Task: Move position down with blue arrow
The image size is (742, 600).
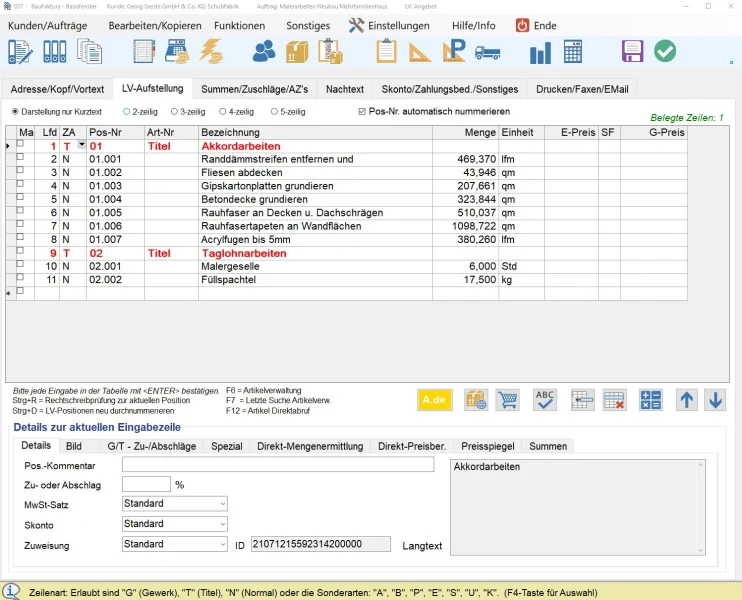Action: pyautogui.click(x=716, y=400)
